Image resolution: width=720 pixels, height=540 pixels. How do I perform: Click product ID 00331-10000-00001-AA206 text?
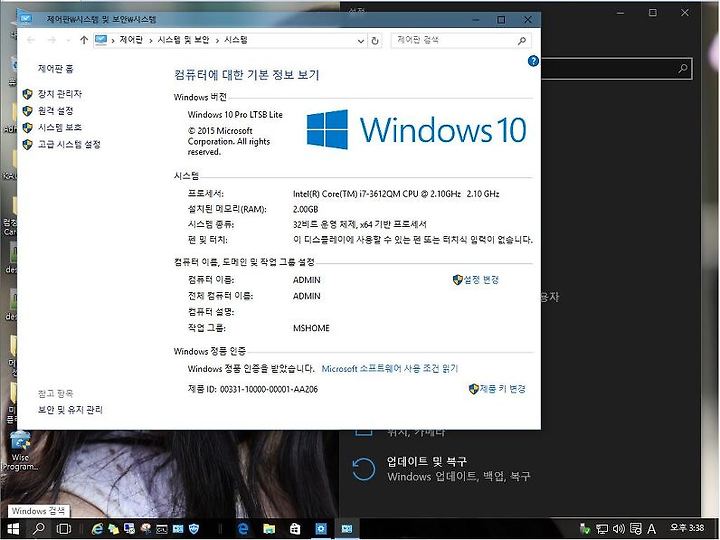[269, 389]
